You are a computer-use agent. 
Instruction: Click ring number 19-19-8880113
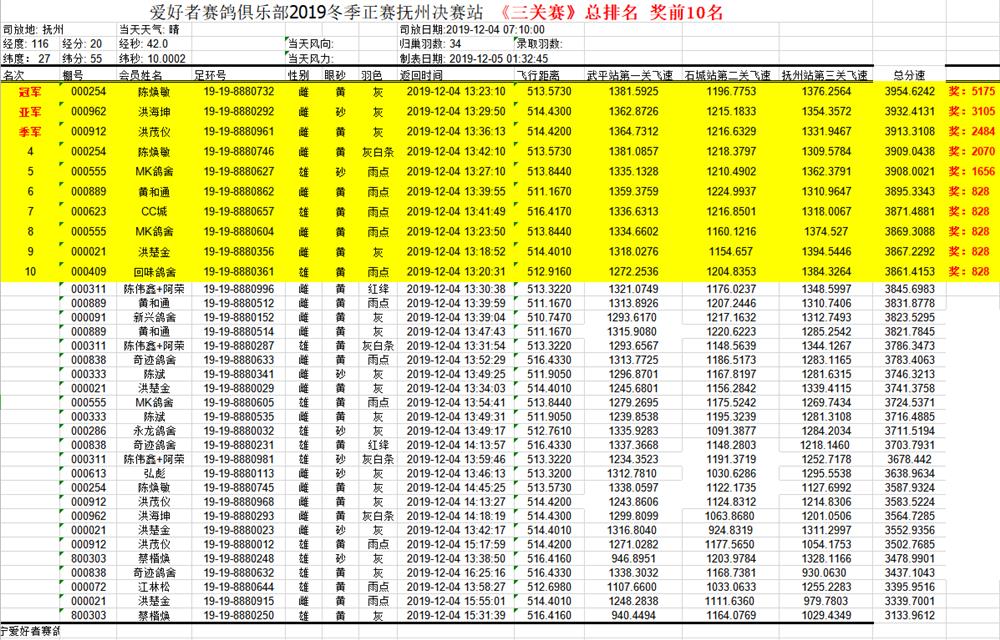[x=239, y=474]
